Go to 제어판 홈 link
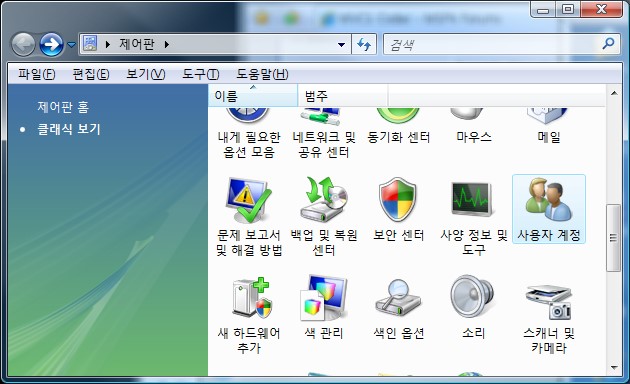This screenshot has height=384, width=630. click(63, 107)
